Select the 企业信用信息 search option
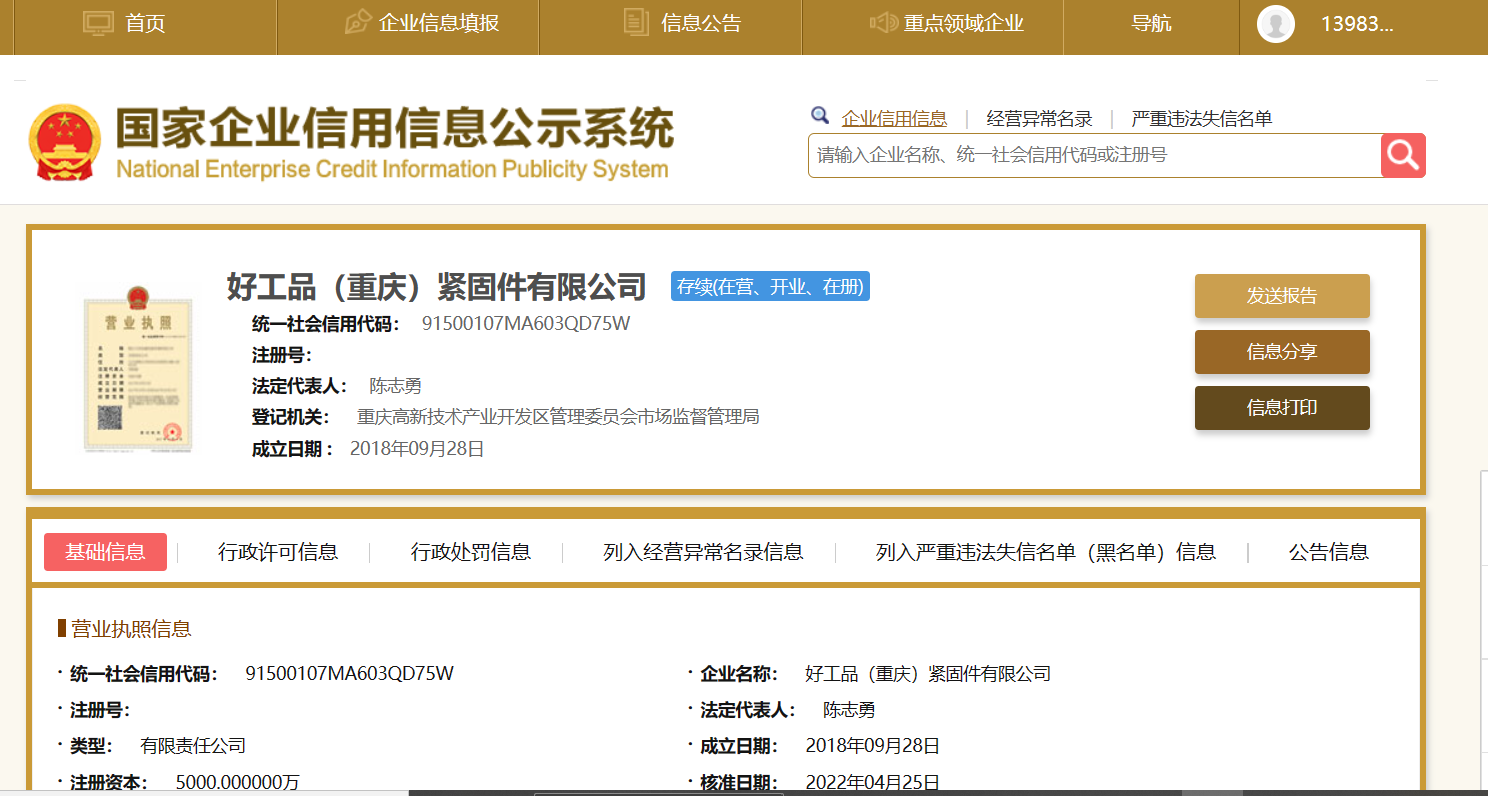Image resolution: width=1488 pixels, height=796 pixels. pos(894,119)
